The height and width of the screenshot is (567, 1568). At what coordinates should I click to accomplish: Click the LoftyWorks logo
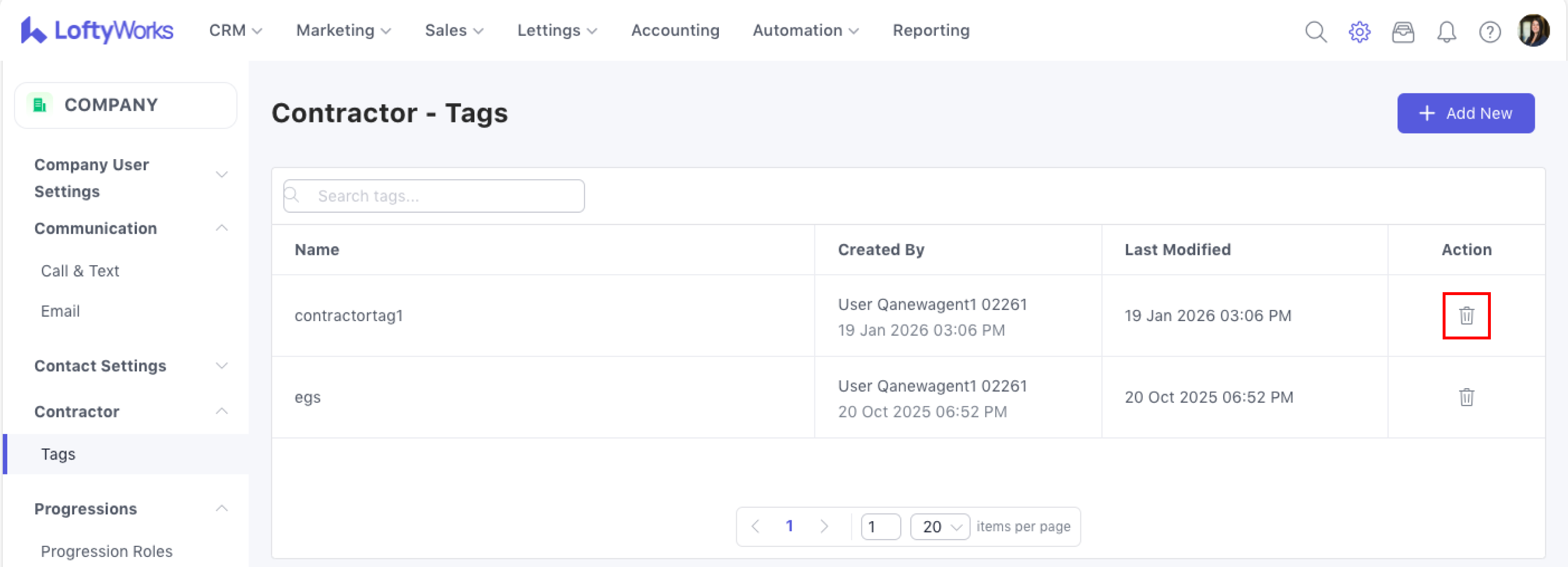pyautogui.click(x=97, y=30)
